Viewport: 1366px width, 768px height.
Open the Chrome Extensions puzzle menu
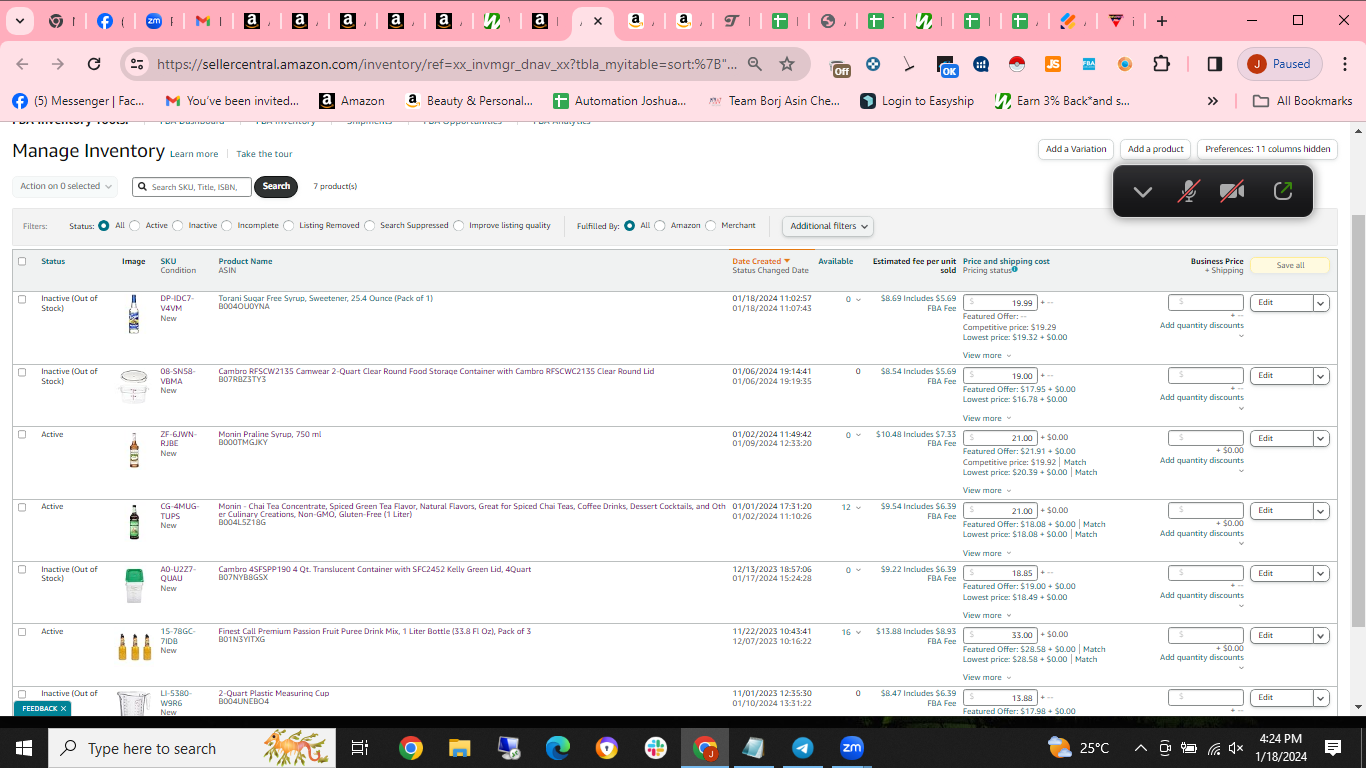coord(1161,64)
